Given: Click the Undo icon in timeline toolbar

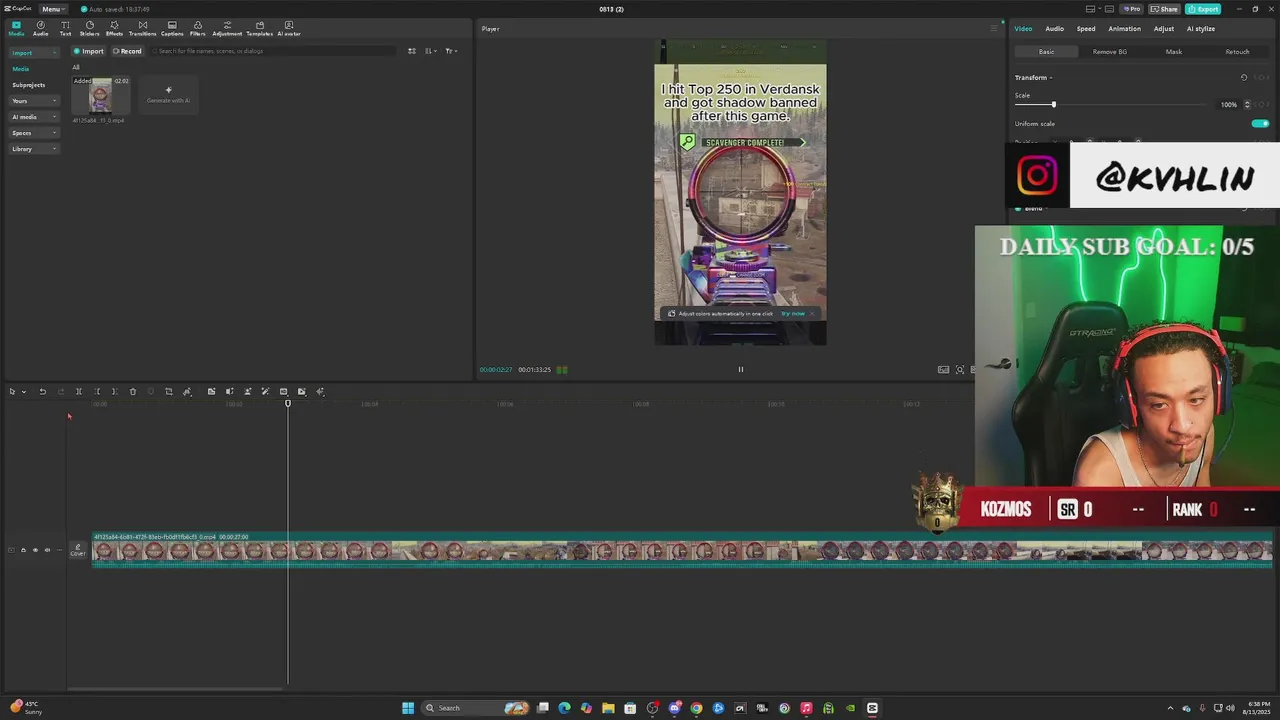Looking at the screenshot, I should pyautogui.click(x=42, y=391).
